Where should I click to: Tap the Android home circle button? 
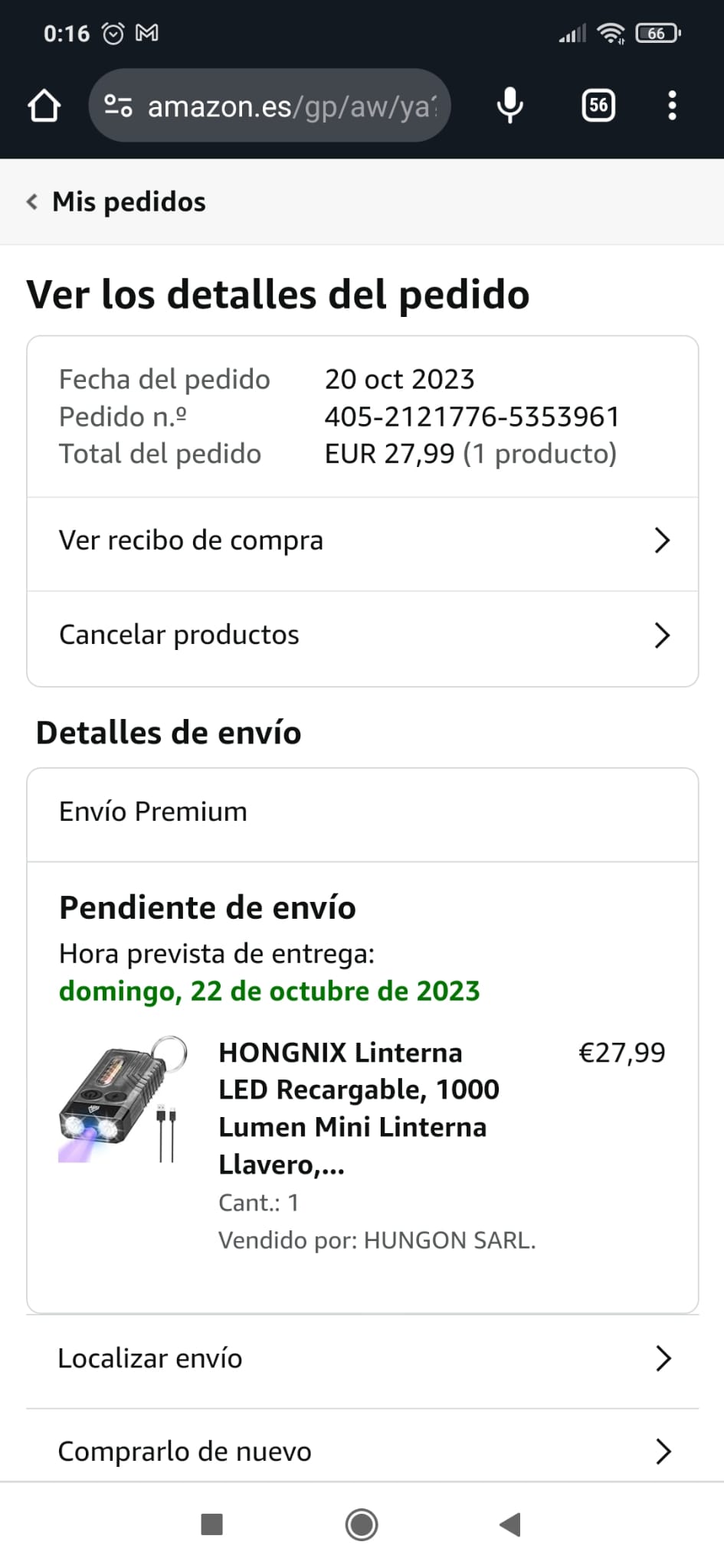point(362,1524)
